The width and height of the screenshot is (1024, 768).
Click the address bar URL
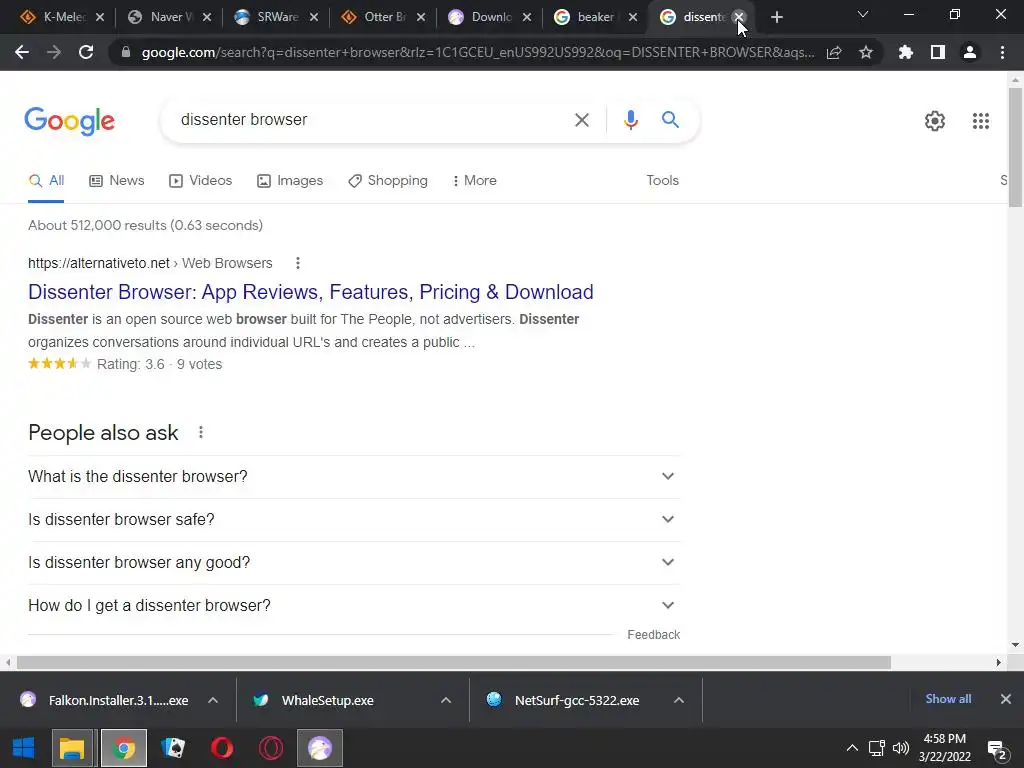[x=478, y=52]
